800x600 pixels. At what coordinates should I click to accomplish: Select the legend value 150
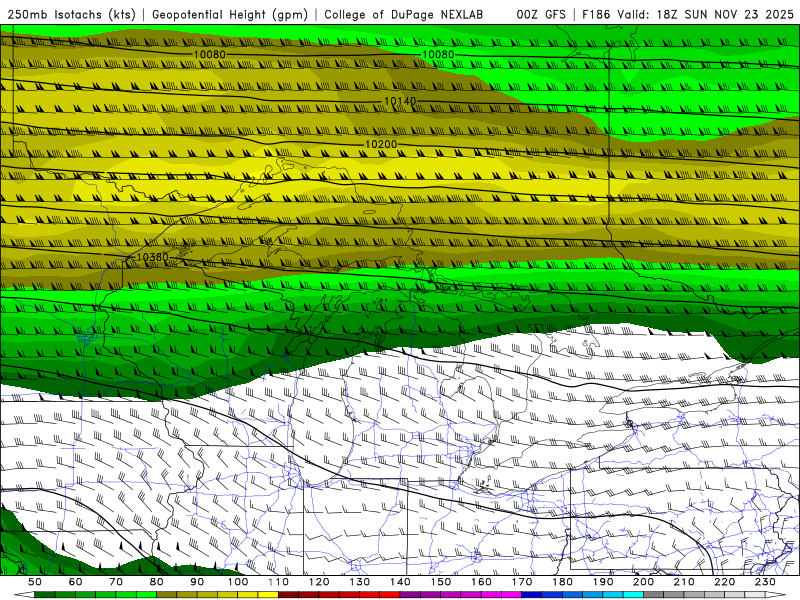441,582
